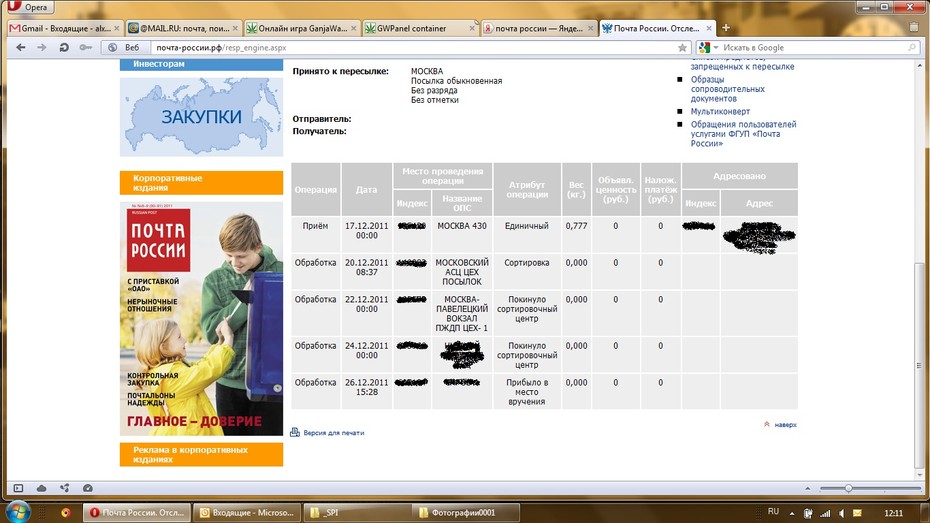Click the scroll-up arrow near zoom slider
Screen dimensions: 930x523
point(807,488)
